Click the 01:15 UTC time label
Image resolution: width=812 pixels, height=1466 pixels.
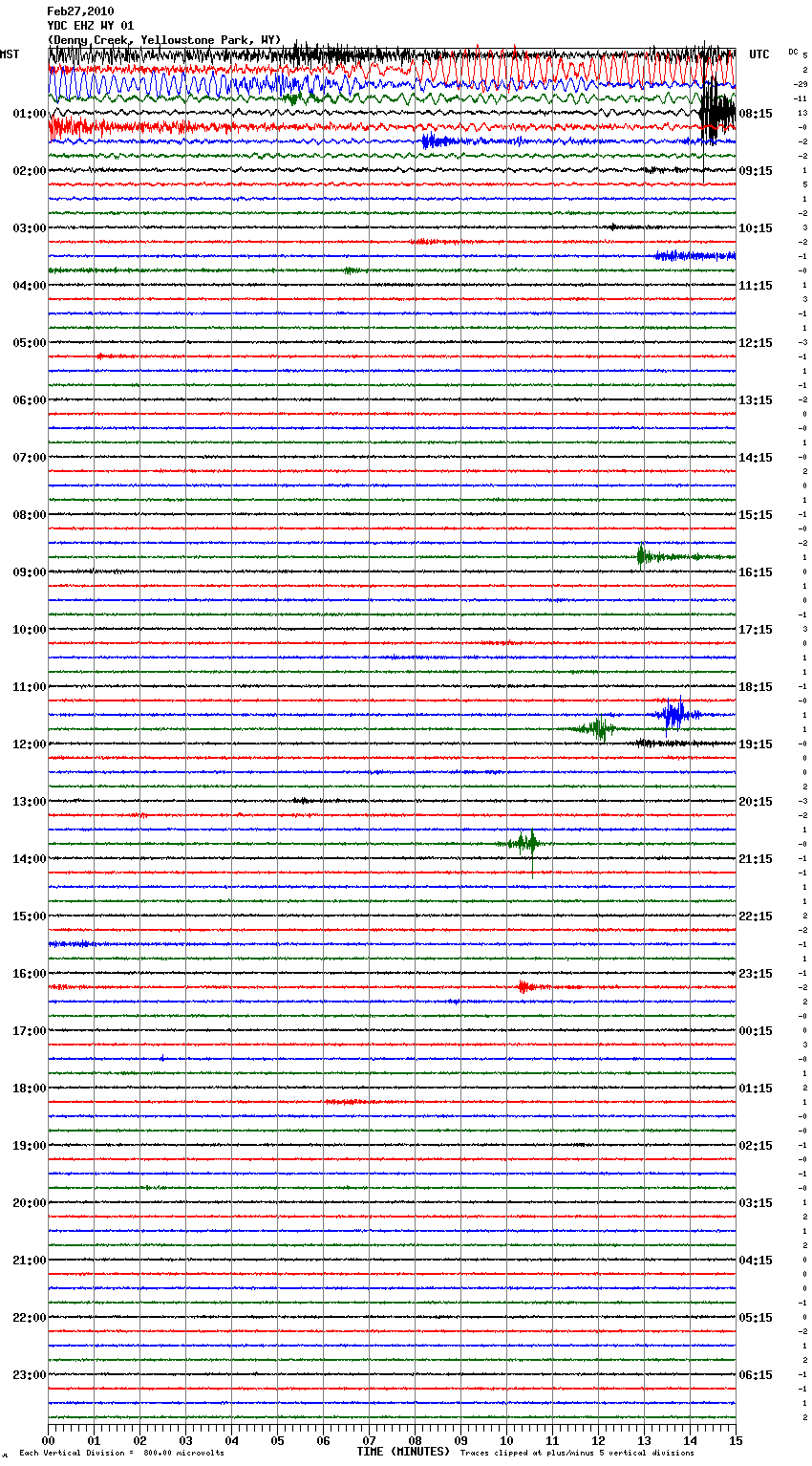pos(756,1089)
